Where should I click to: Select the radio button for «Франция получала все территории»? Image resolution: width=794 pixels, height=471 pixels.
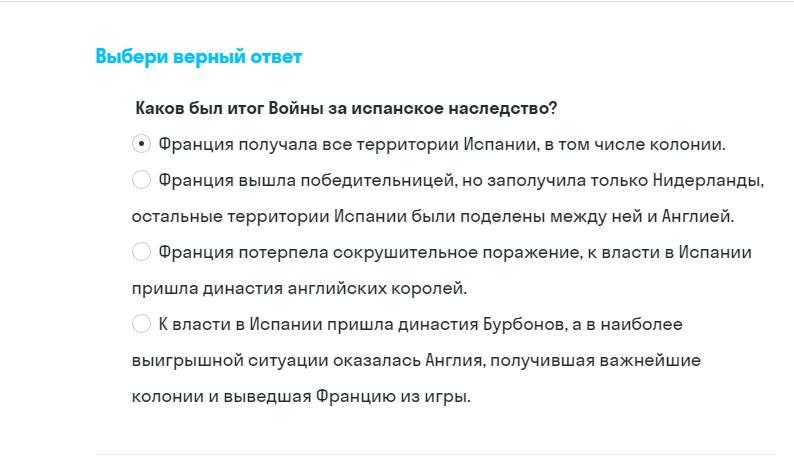[141, 144]
